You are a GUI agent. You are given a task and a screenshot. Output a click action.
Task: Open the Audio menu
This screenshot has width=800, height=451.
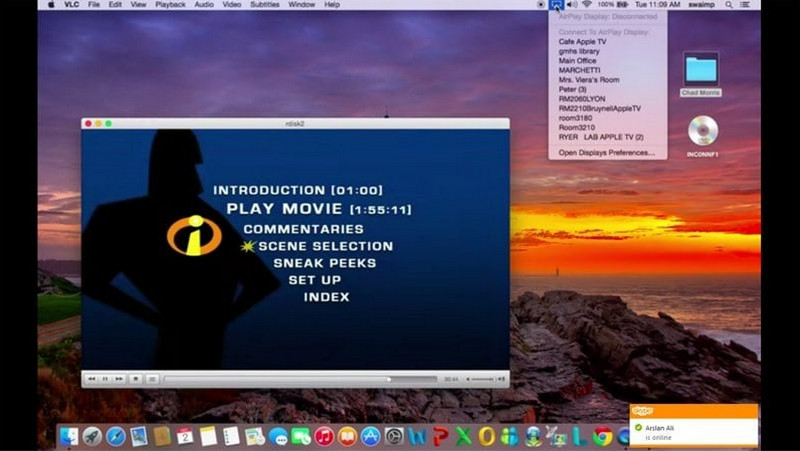(x=204, y=5)
